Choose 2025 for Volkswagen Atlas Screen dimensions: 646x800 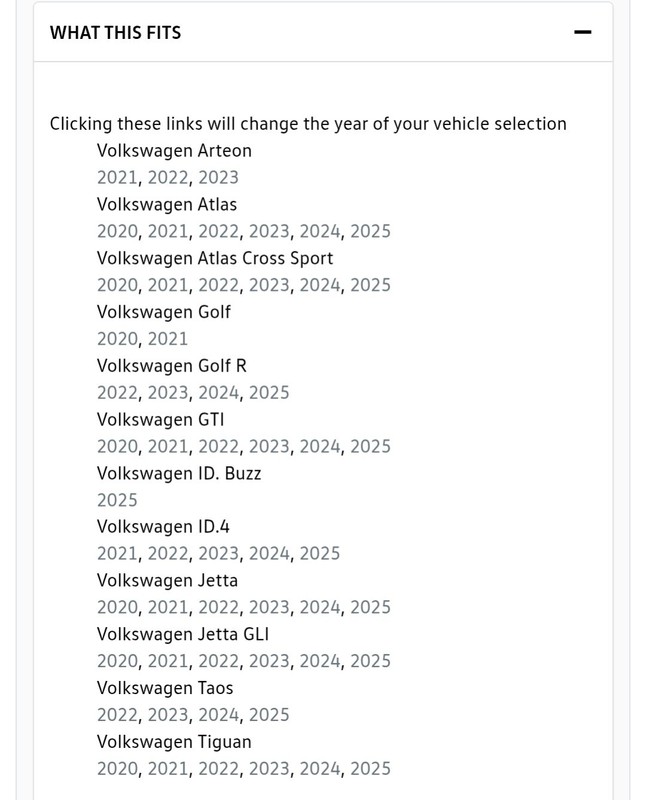[370, 231]
